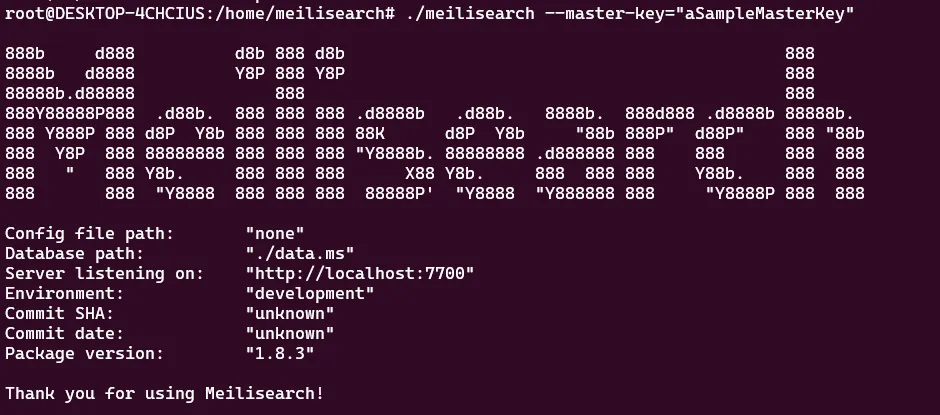Click the "Server listening on:" label
Screen dimensions: 940x415
(x=105, y=273)
